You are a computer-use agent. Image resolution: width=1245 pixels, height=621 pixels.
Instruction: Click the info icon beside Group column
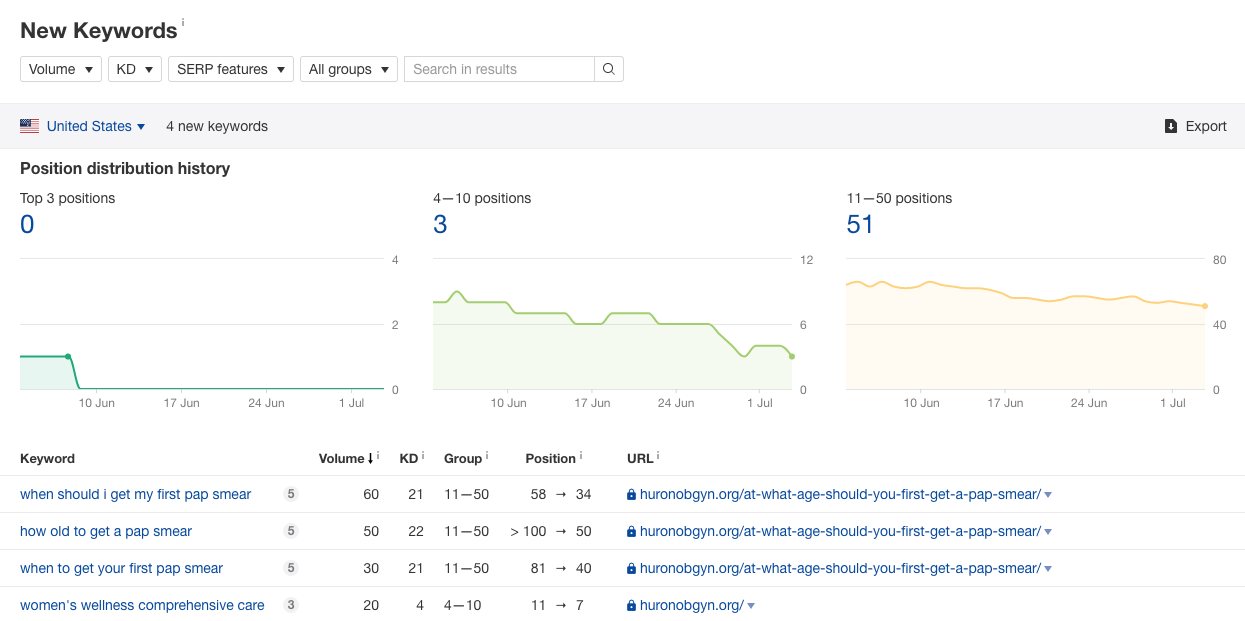pos(487,456)
